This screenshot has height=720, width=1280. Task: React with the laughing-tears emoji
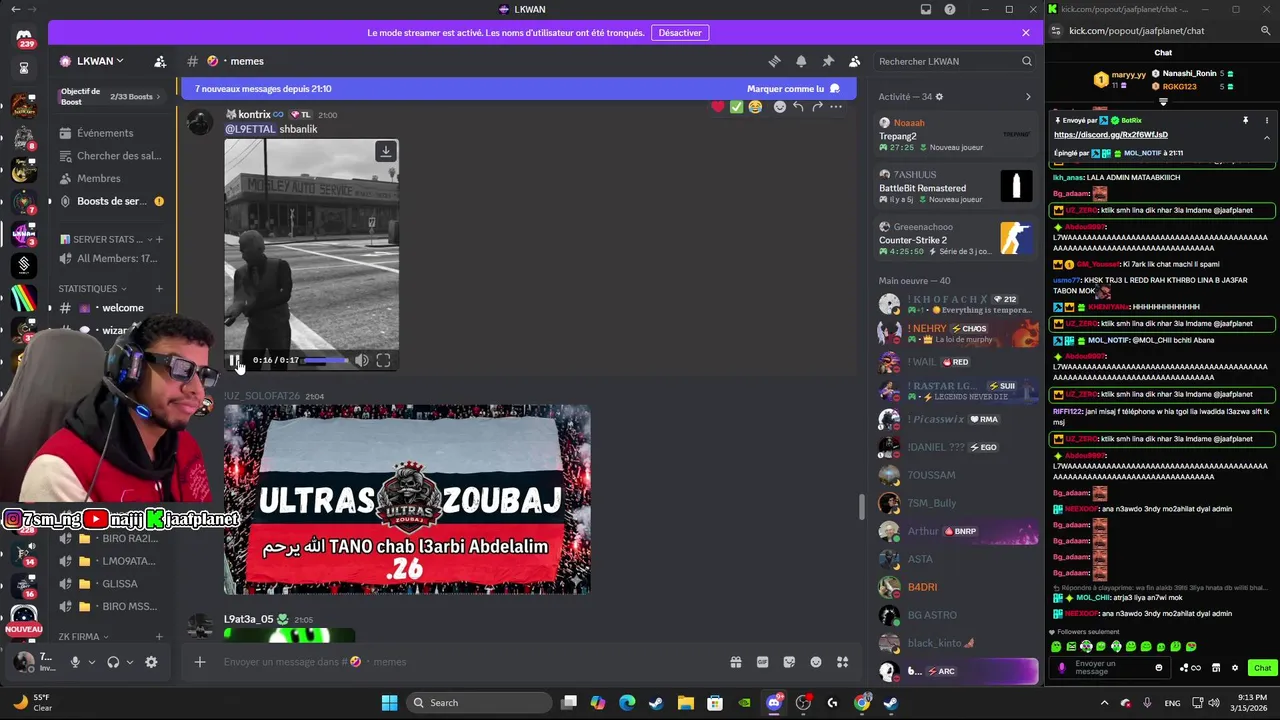pyautogui.click(x=755, y=106)
